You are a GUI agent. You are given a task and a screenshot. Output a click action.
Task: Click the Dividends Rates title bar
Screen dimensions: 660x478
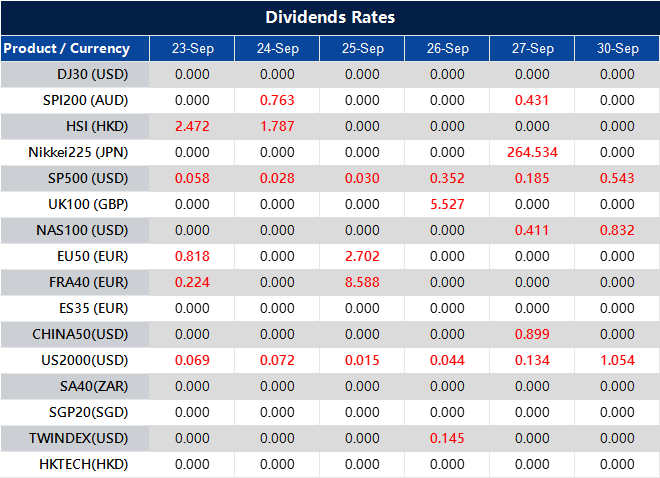(x=330, y=18)
